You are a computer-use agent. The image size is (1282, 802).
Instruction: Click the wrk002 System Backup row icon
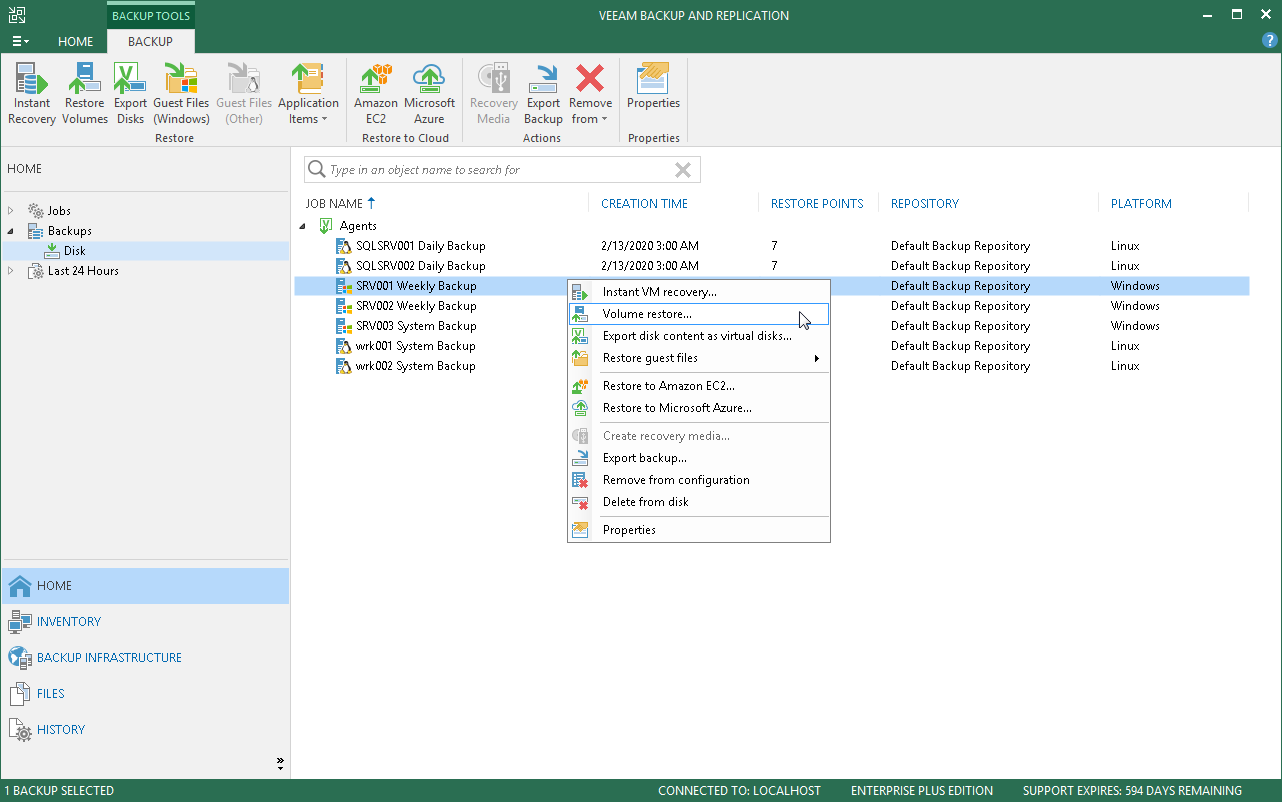[344, 366]
